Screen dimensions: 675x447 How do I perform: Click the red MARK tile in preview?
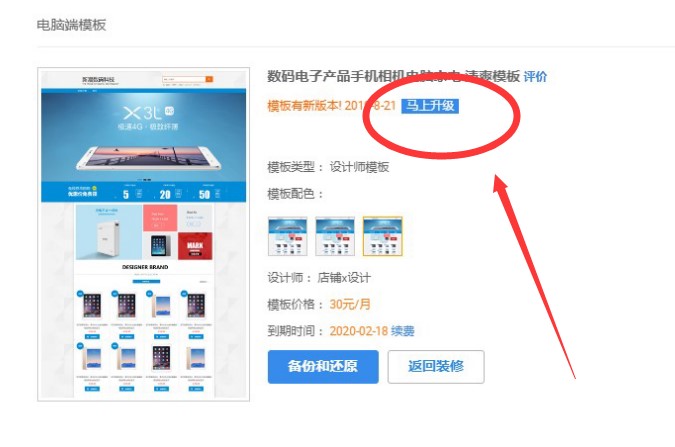[195, 246]
